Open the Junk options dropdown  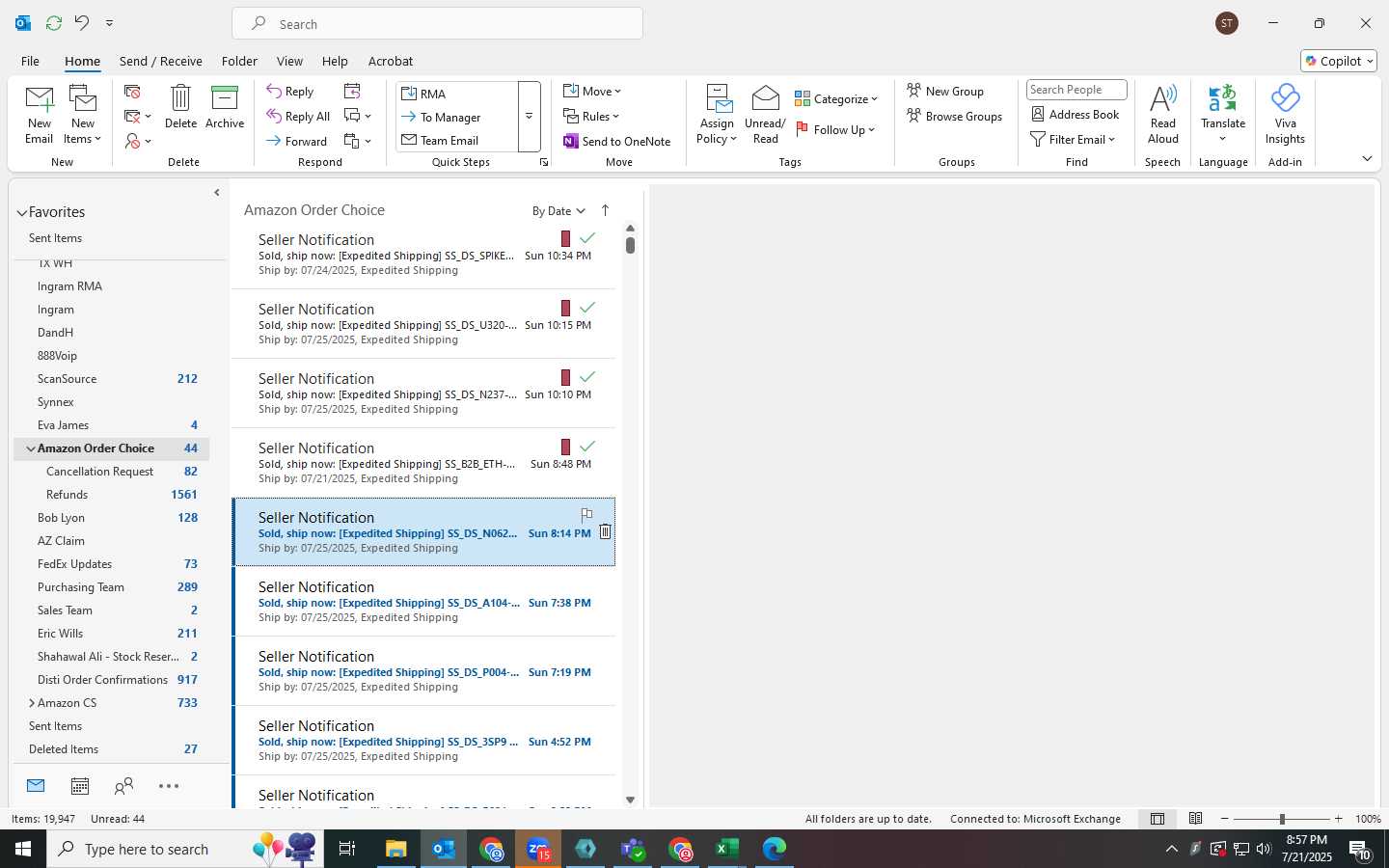coord(139,141)
